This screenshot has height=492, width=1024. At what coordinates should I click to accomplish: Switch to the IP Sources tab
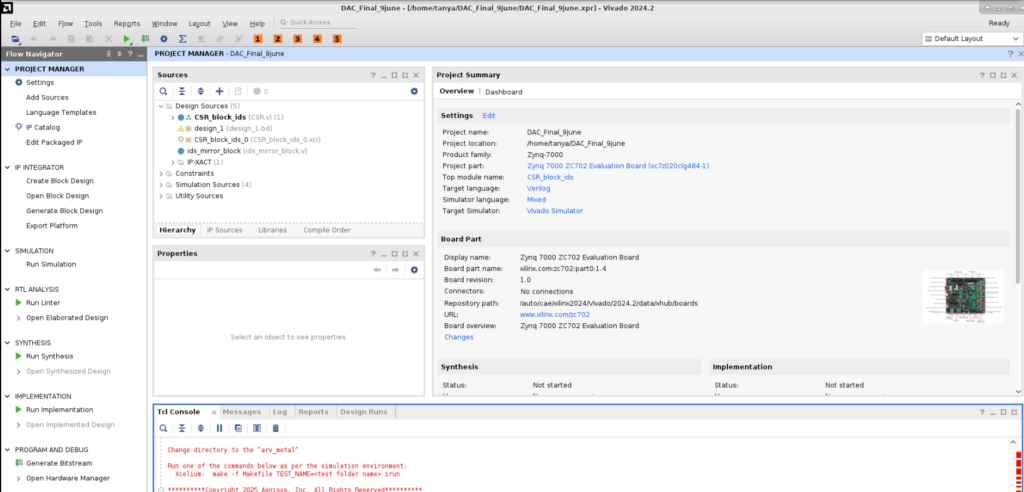click(225, 230)
